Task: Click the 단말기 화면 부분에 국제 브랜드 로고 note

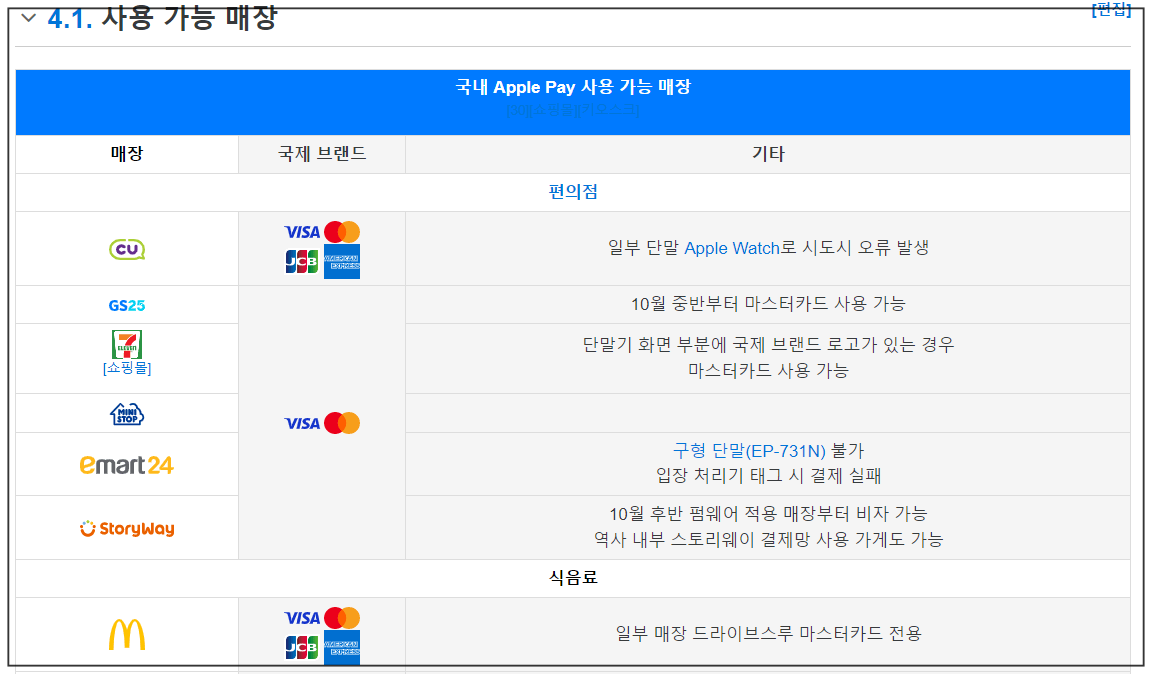Action: click(768, 345)
